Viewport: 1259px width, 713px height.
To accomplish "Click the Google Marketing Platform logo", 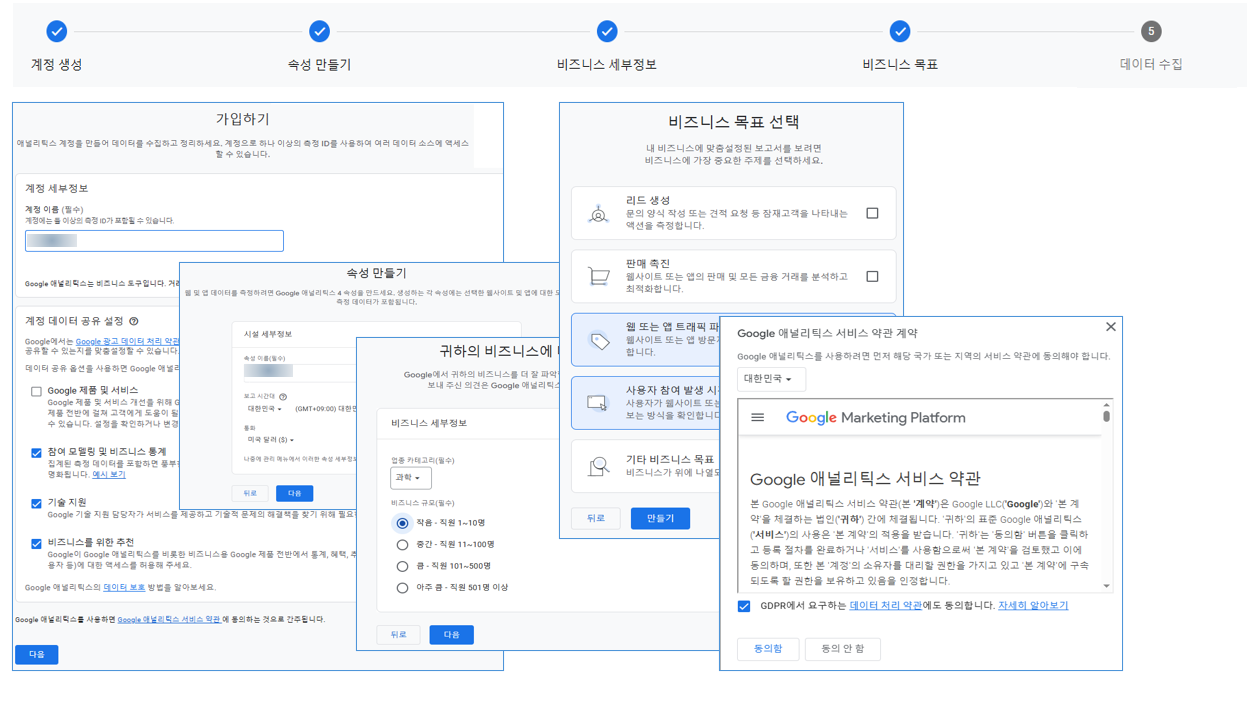I will click(x=876, y=418).
